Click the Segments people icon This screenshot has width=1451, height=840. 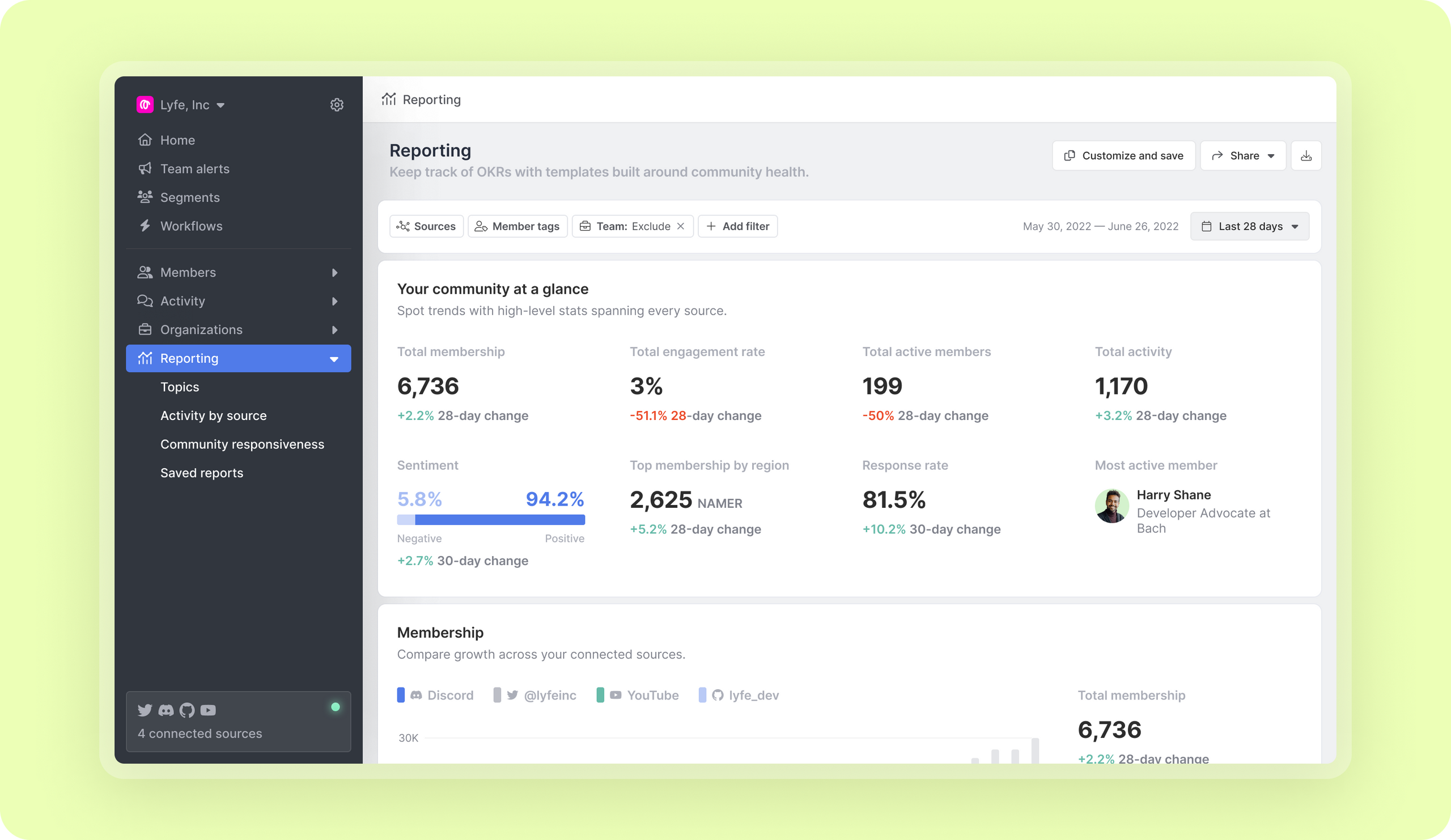point(145,197)
